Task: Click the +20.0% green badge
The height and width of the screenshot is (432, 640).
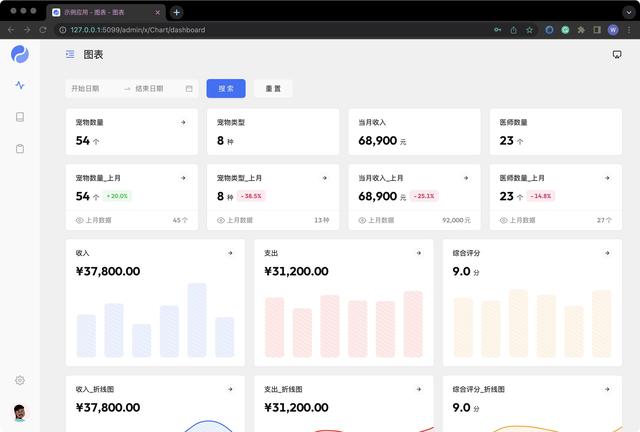Action: tap(117, 196)
